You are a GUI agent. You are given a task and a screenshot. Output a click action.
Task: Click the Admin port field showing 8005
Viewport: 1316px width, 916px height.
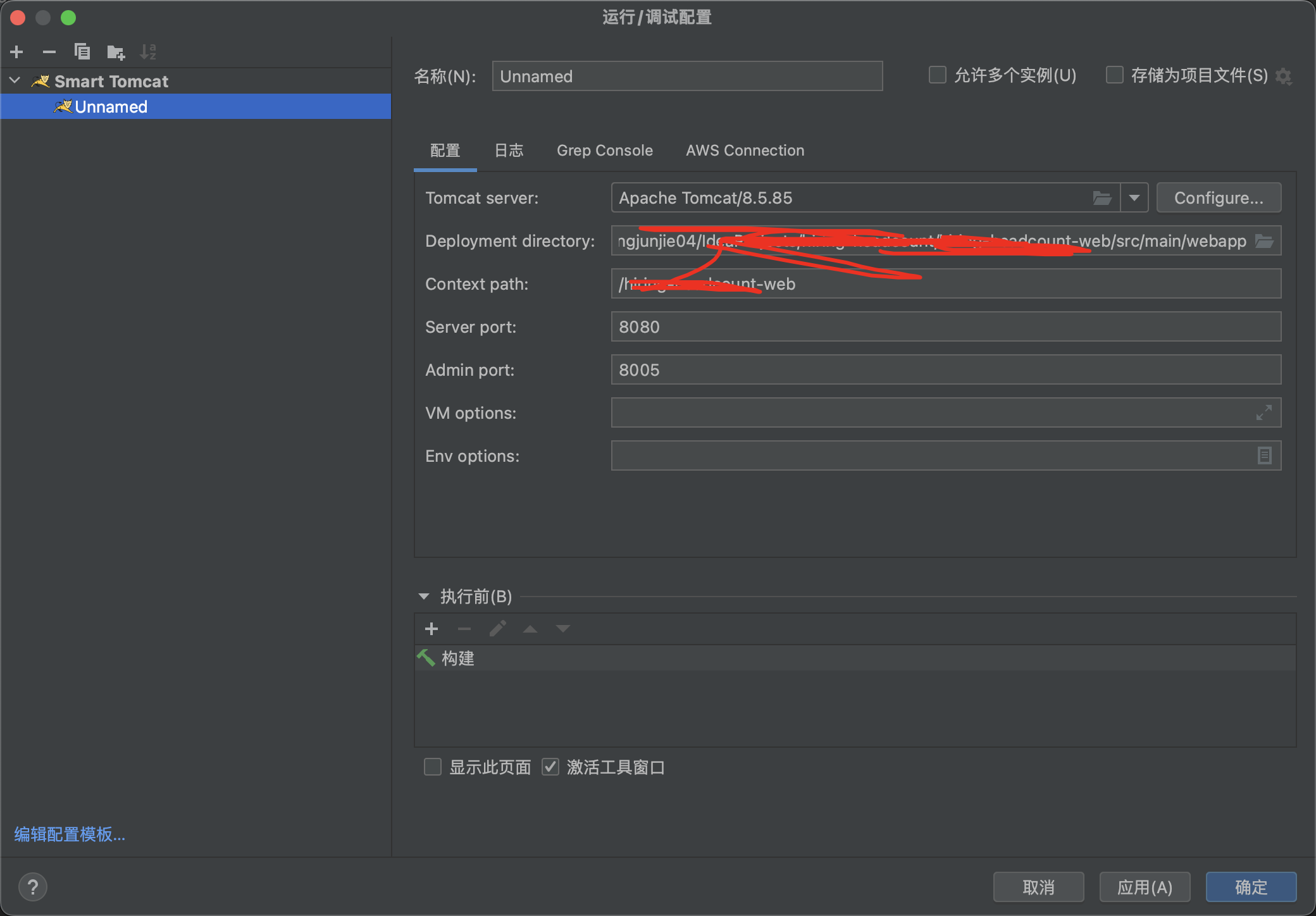pos(946,370)
